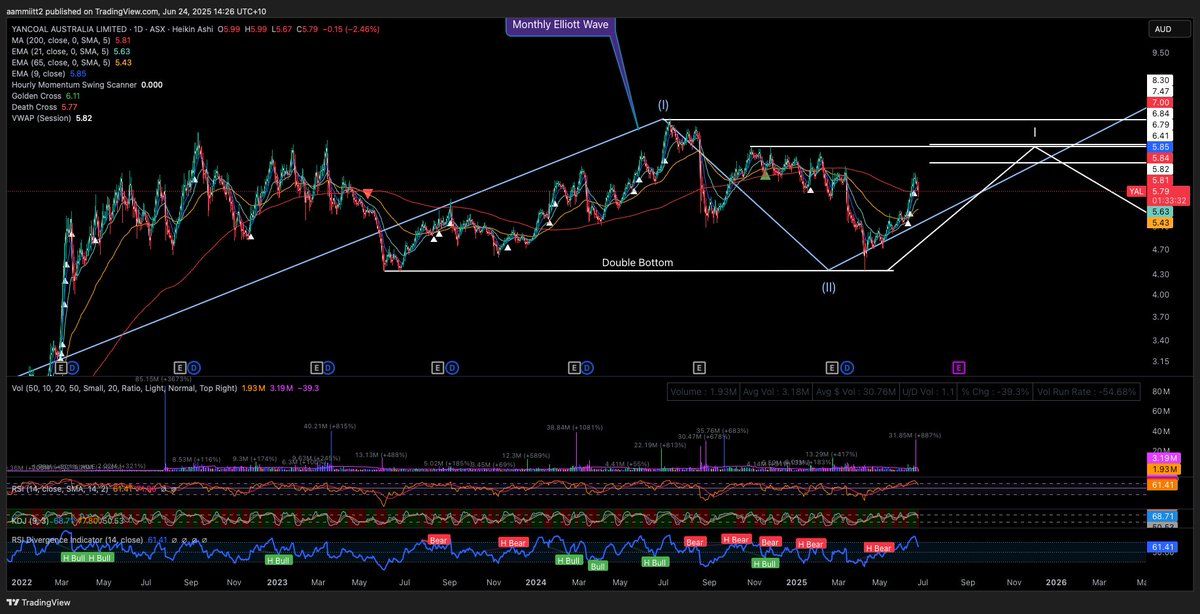Click the earnings E marker above February 2023
Screen dimensions: 1200x614
317,368
